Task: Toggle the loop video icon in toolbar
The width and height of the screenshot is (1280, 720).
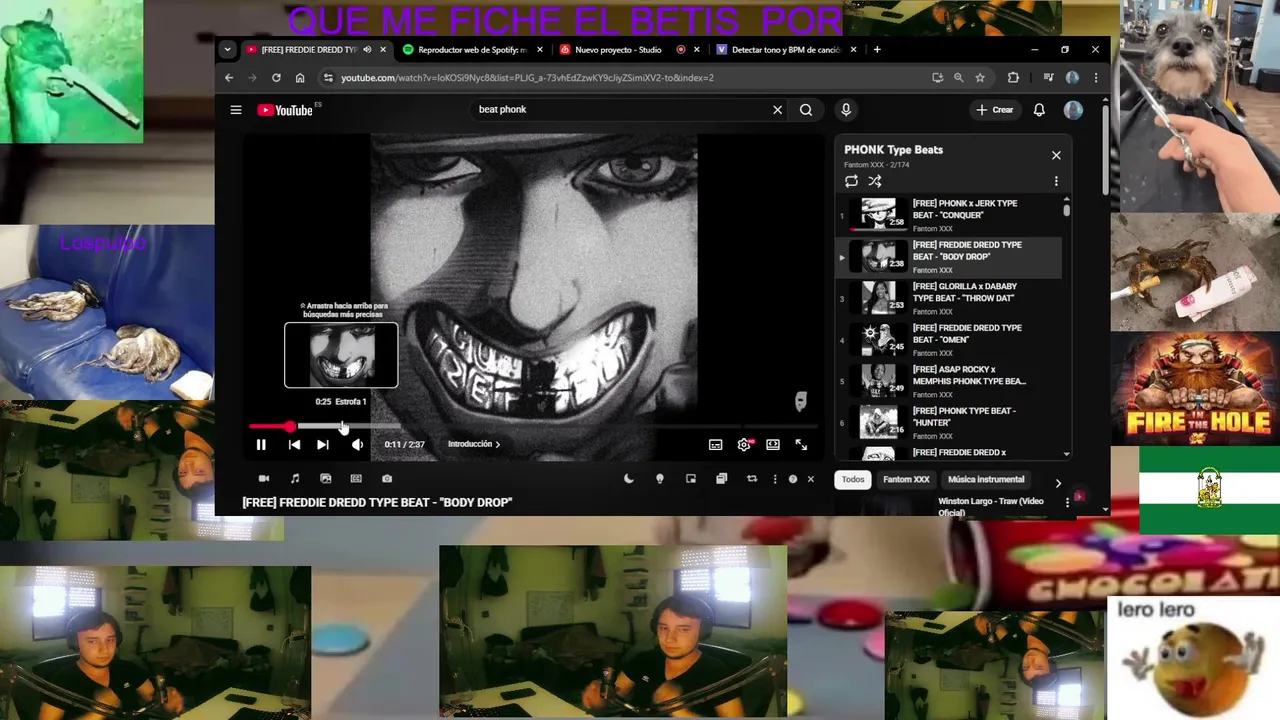Action: coord(752,479)
